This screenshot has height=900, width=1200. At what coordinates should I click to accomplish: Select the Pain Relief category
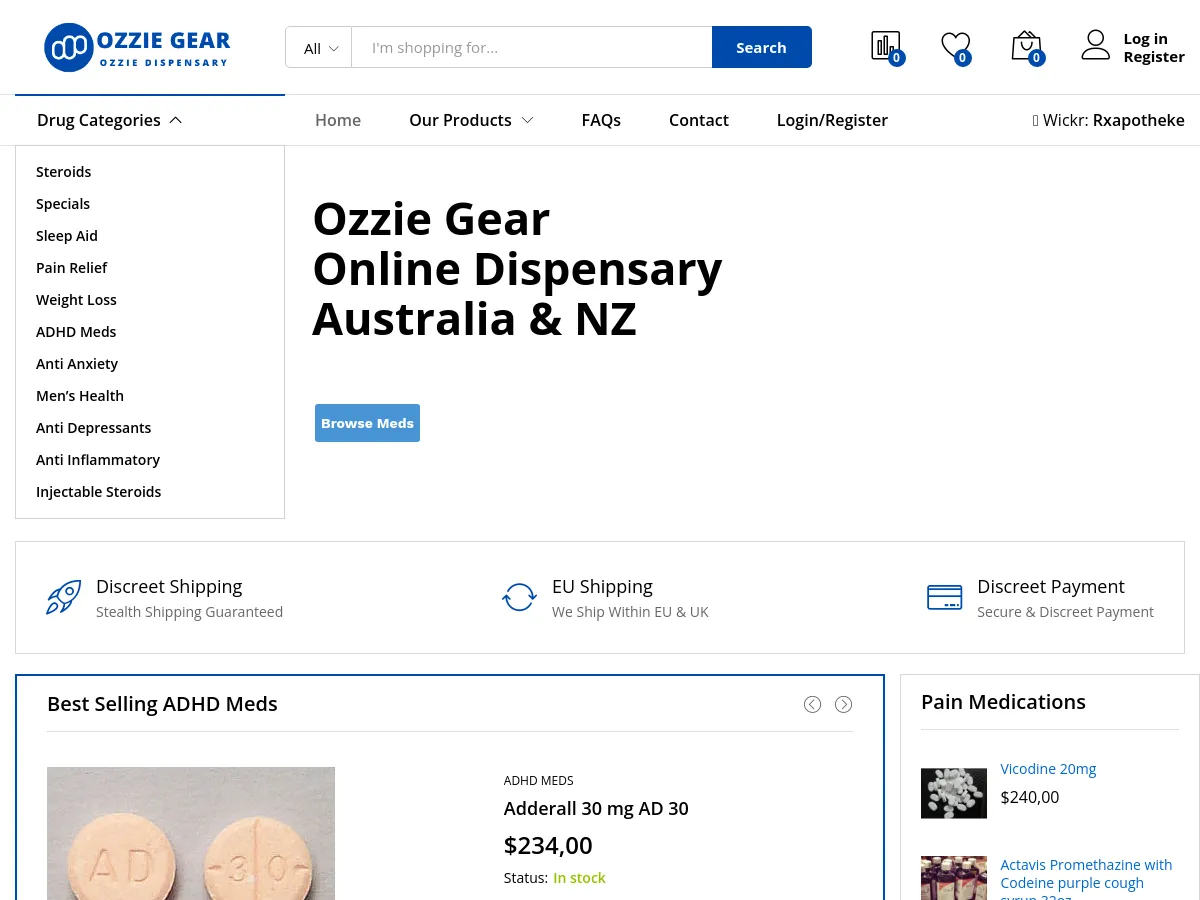pos(71,267)
